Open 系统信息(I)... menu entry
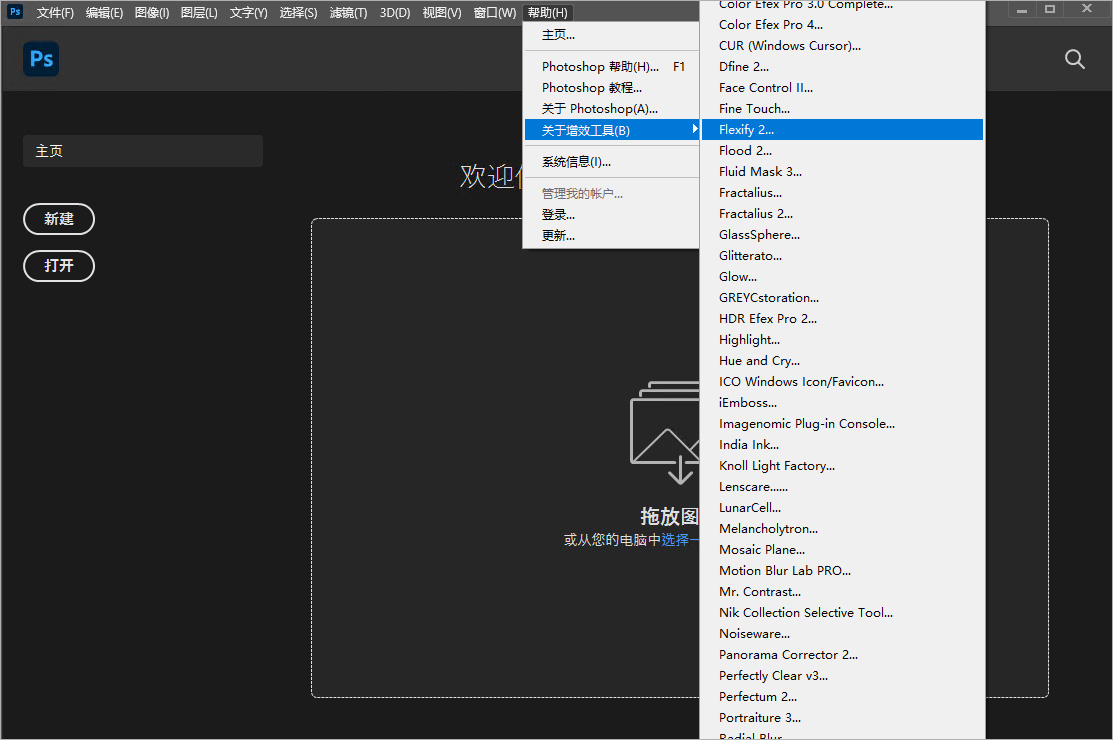The width and height of the screenshot is (1113, 740). pos(611,162)
